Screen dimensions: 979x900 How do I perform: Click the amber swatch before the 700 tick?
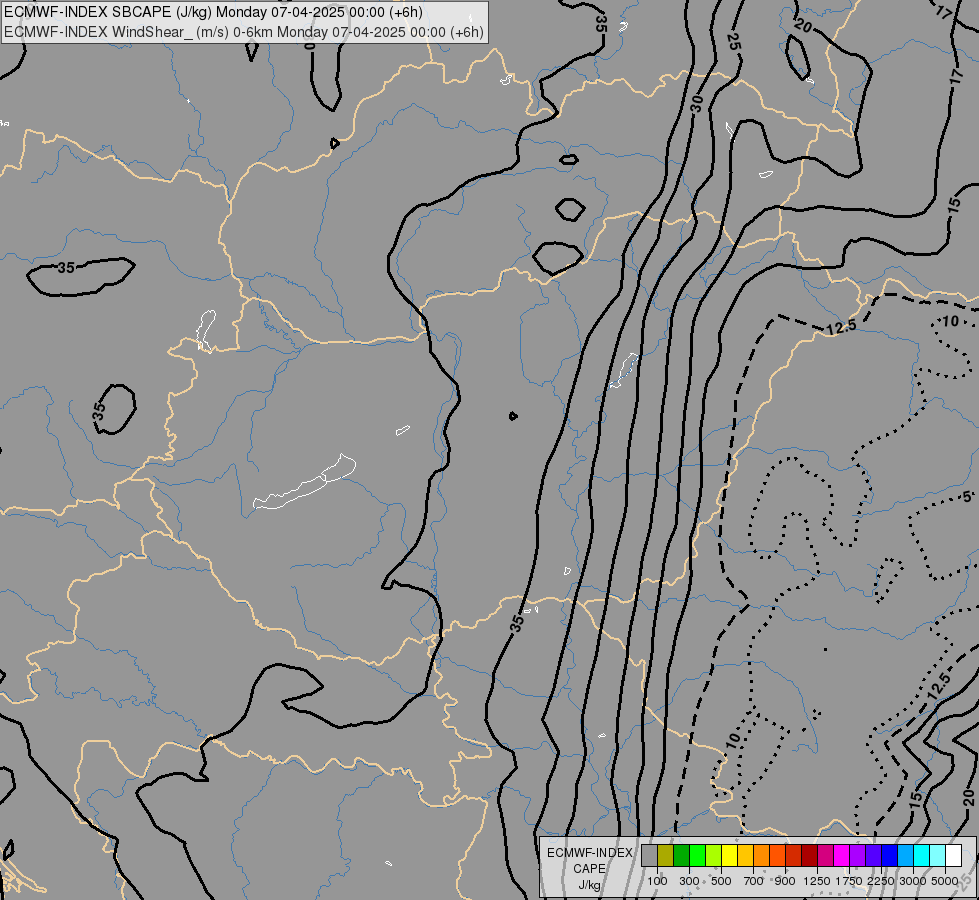746,856
